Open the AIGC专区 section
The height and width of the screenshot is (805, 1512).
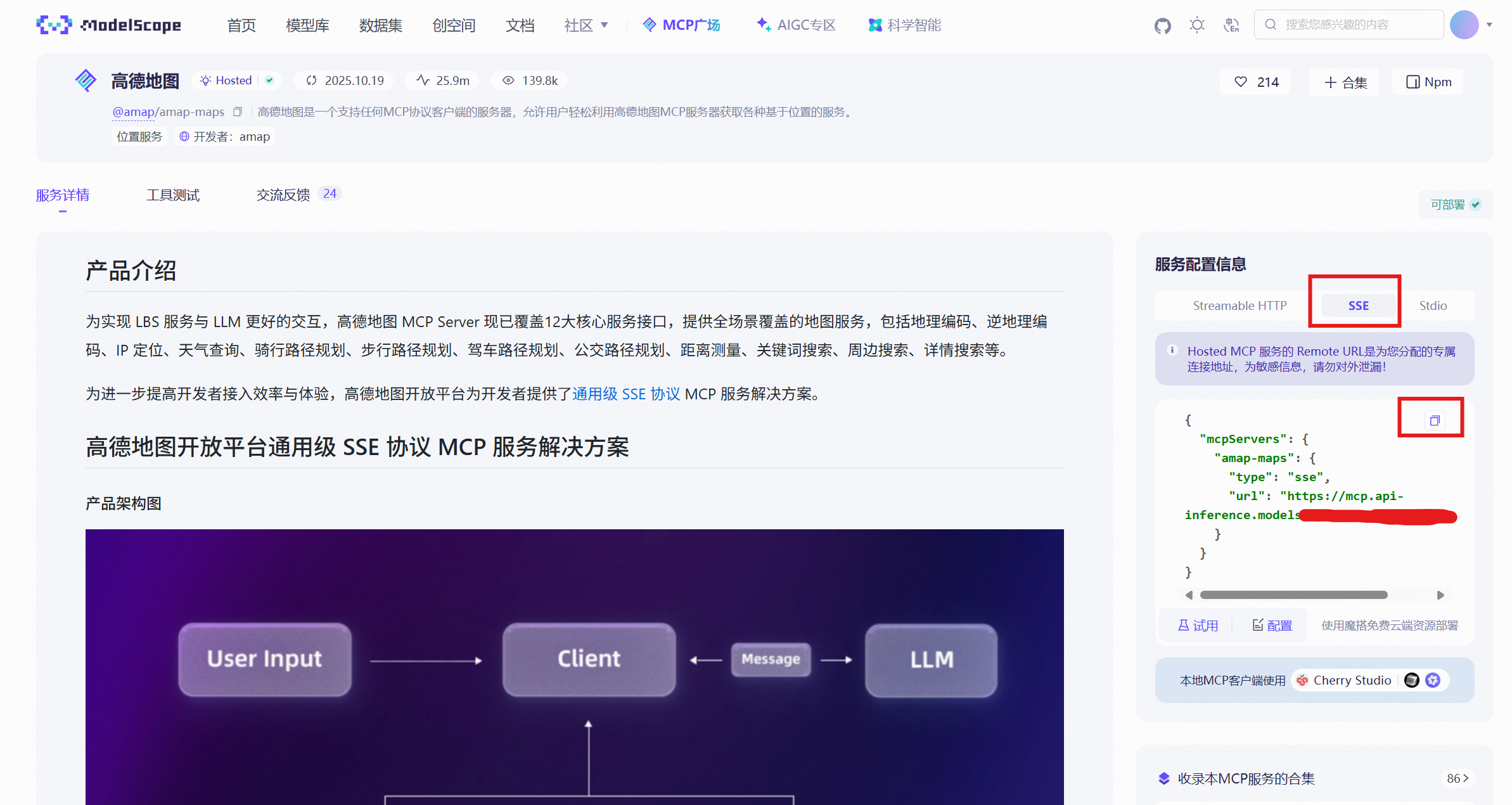tap(795, 25)
